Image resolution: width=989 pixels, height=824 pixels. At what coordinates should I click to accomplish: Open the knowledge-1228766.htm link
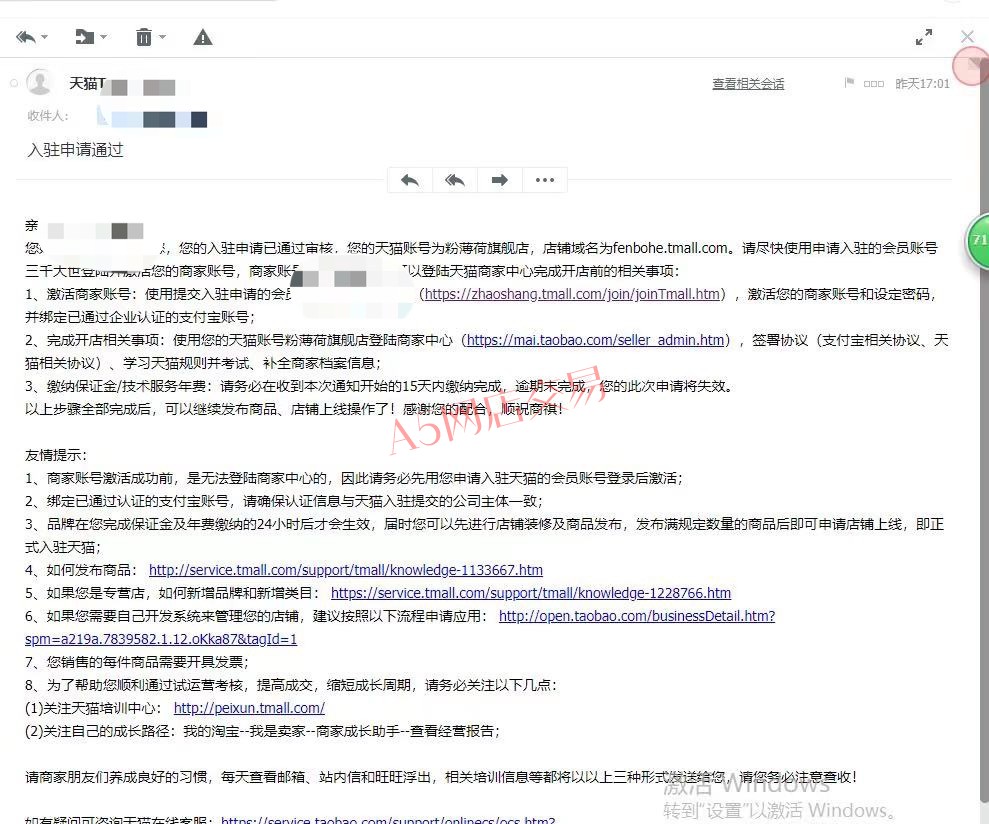coord(531,593)
